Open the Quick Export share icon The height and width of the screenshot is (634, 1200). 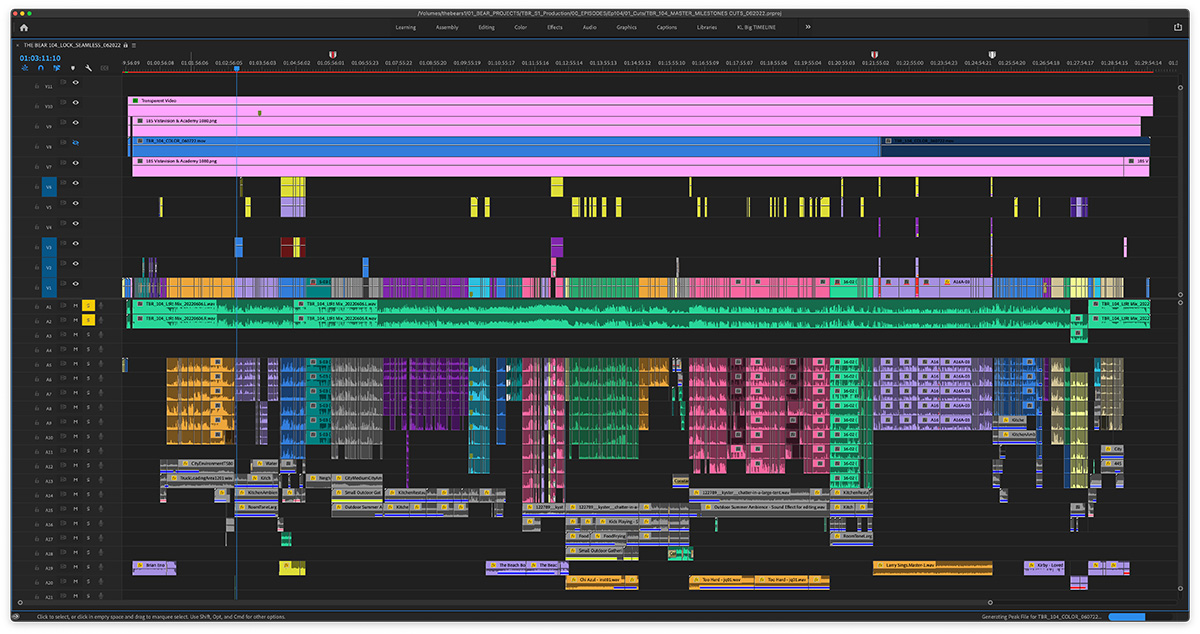click(1178, 27)
